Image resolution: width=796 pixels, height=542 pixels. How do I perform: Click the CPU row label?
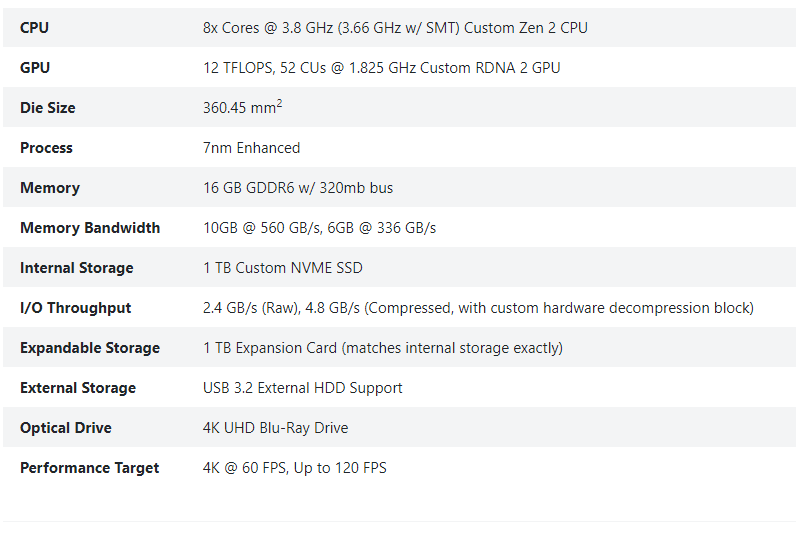coord(34,27)
